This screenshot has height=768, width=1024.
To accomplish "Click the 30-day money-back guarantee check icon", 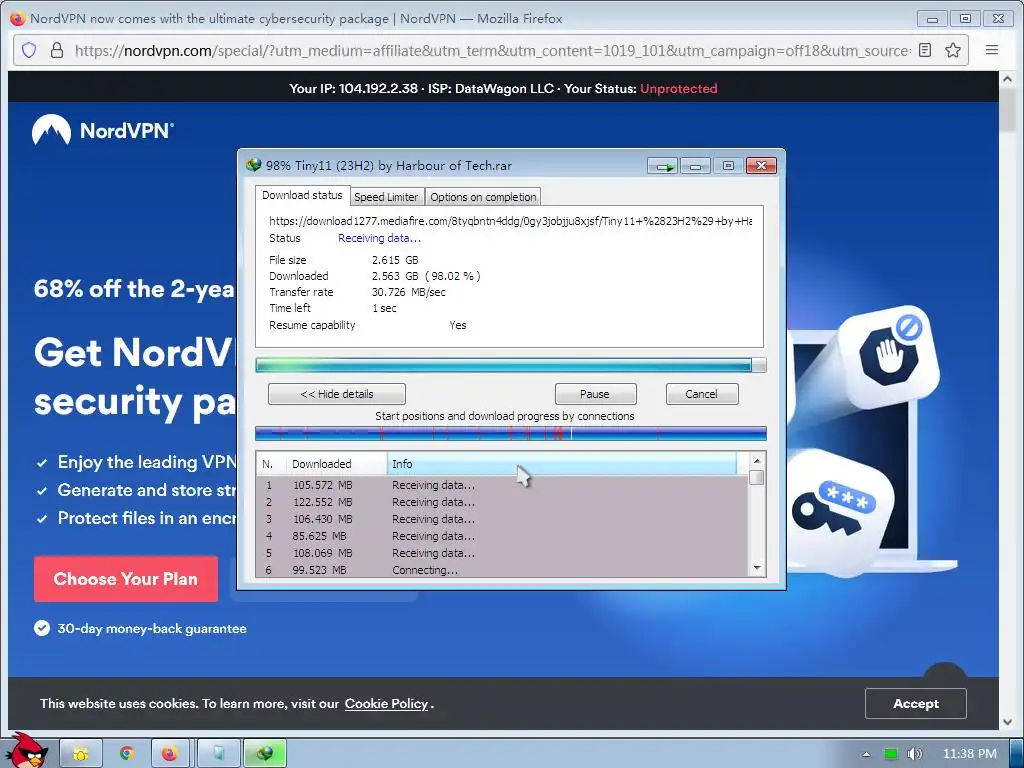I will 42,628.
